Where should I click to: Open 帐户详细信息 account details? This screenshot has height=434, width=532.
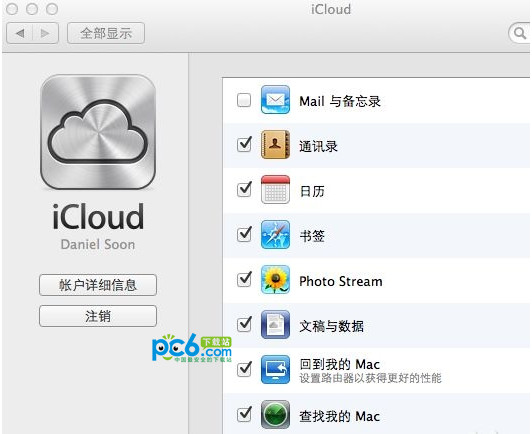click(98, 285)
